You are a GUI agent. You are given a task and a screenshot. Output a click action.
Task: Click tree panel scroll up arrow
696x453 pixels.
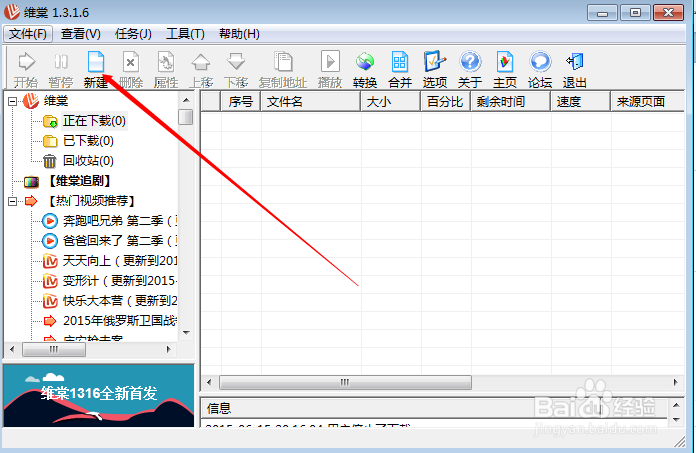[186, 100]
